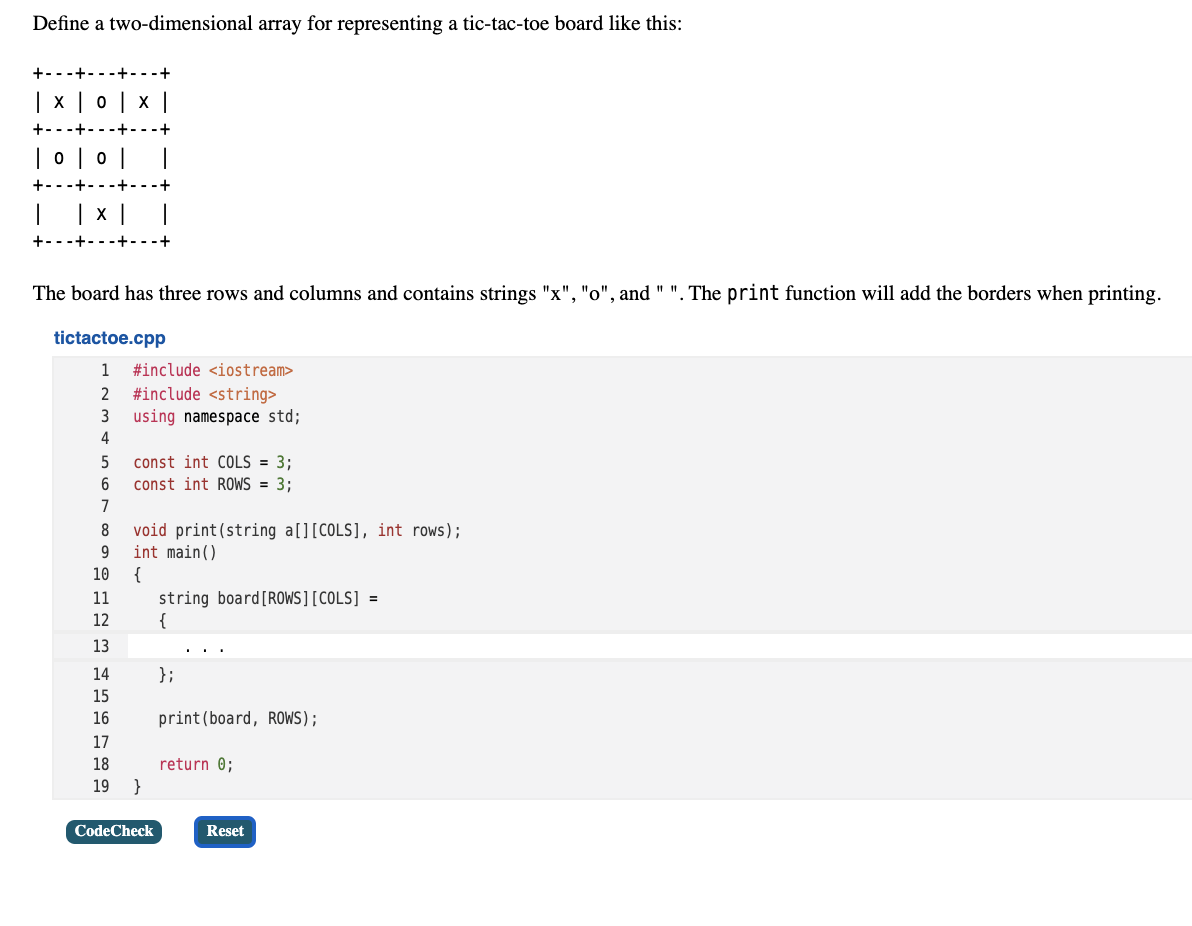Screen dimensions: 1192x926
Task: Click the int main() line
Action: click(176, 552)
